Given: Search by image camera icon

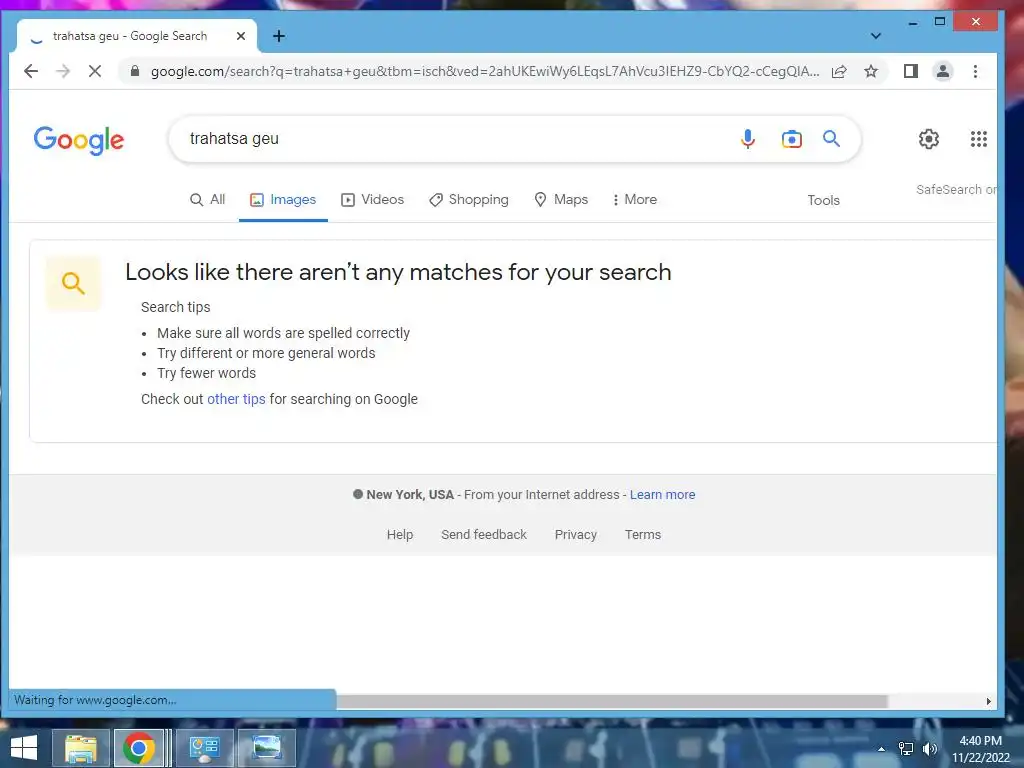Looking at the screenshot, I should coord(792,138).
